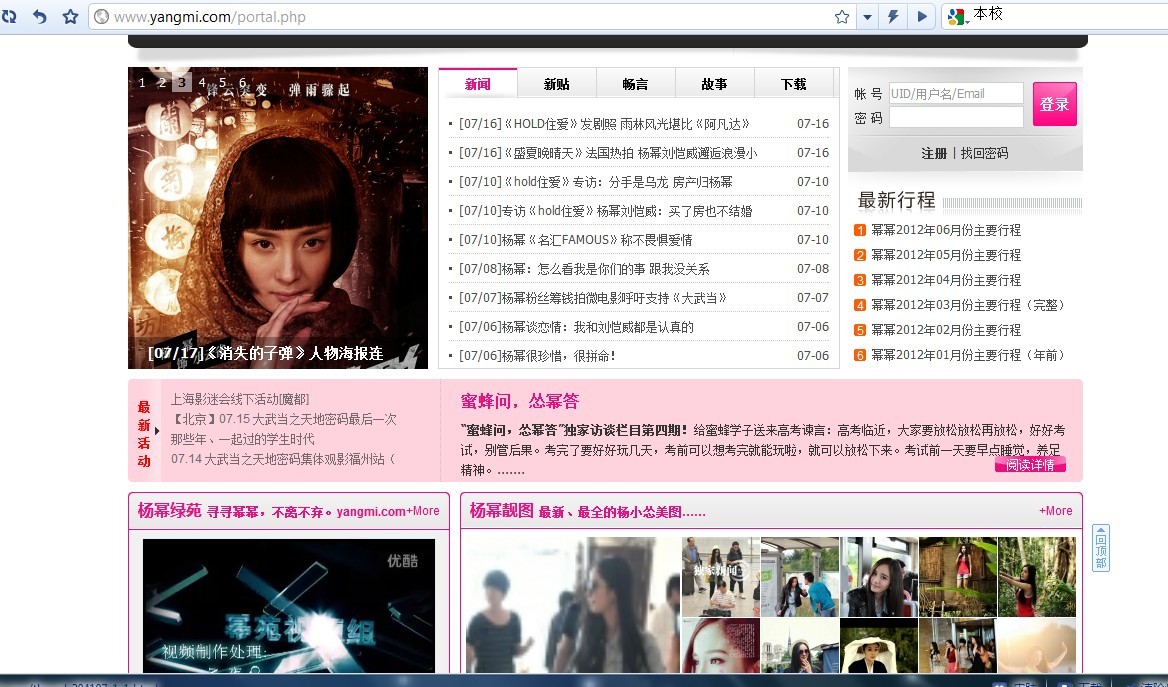Open the 故事 tab

coord(715,83)
